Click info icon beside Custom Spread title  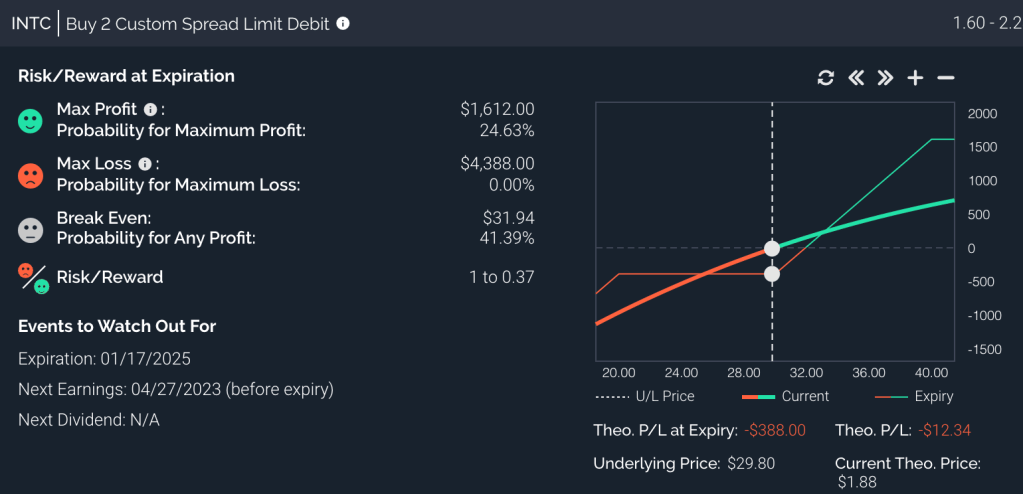coord(343,23)
